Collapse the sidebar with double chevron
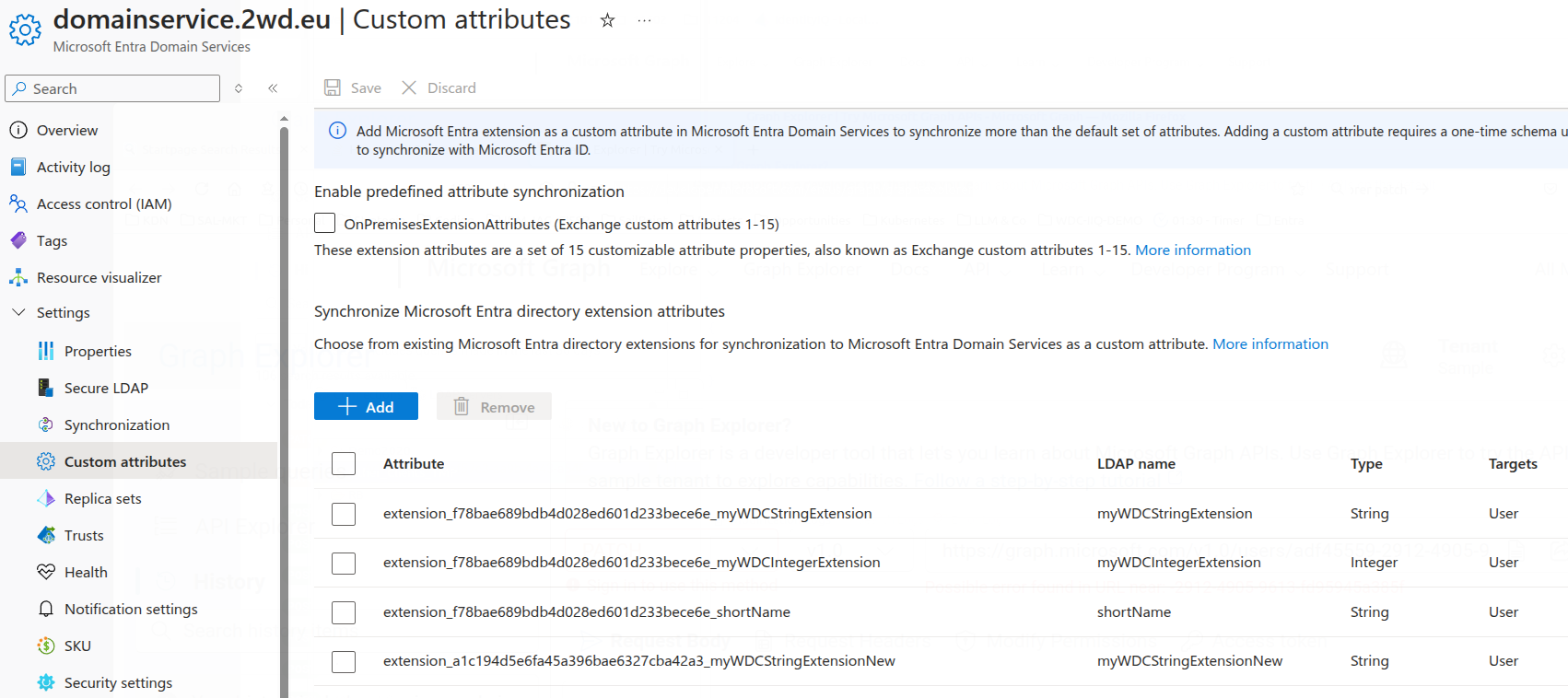Viewport: 1568px width, 698px height. [x=273, y=88]
